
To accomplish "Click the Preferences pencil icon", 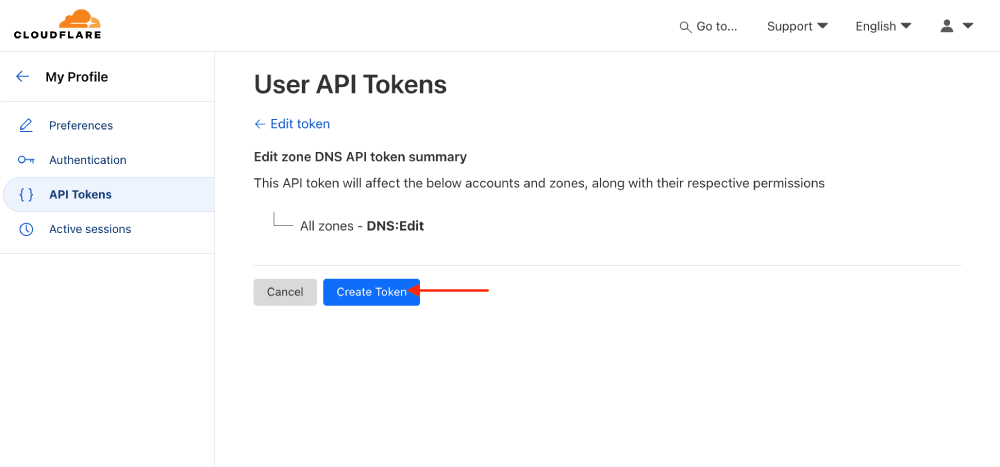I will [x=26, y=125].
